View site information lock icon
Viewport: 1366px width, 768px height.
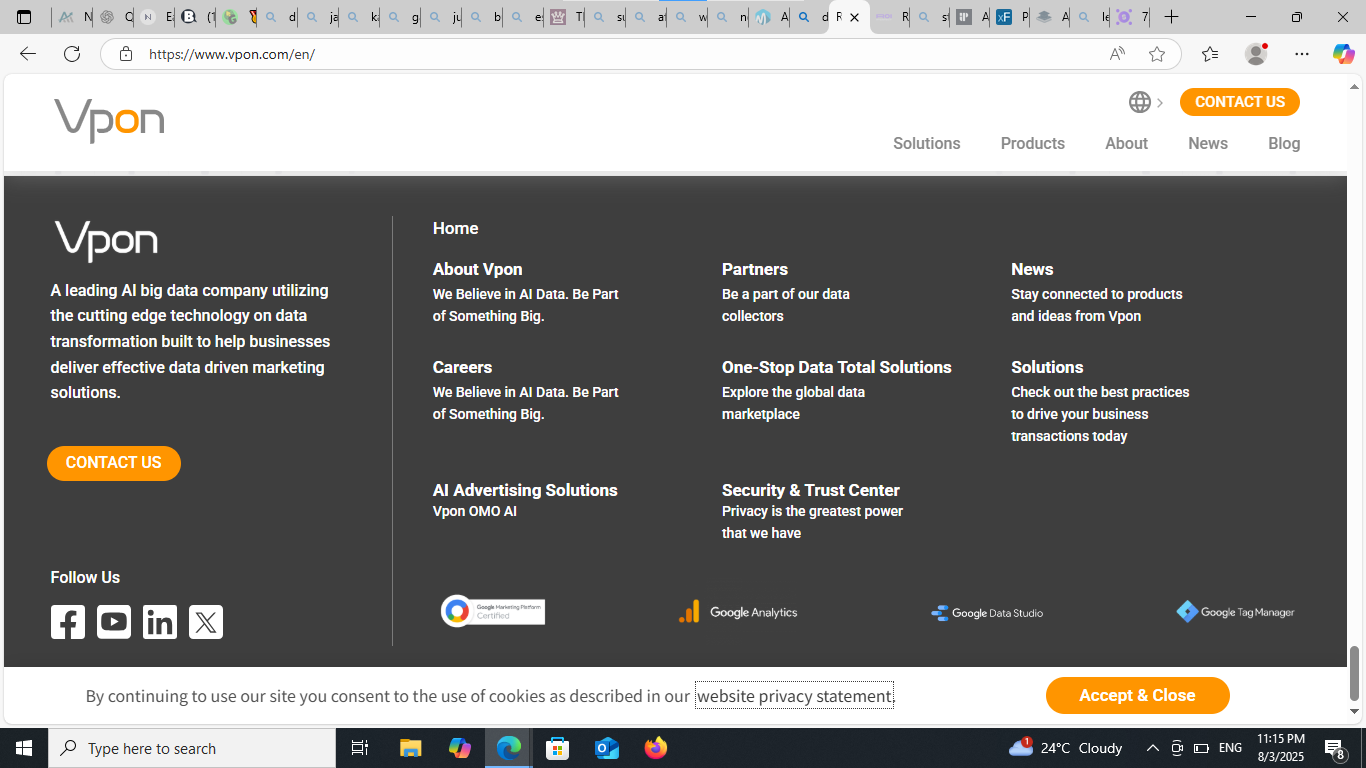[125, 54]
